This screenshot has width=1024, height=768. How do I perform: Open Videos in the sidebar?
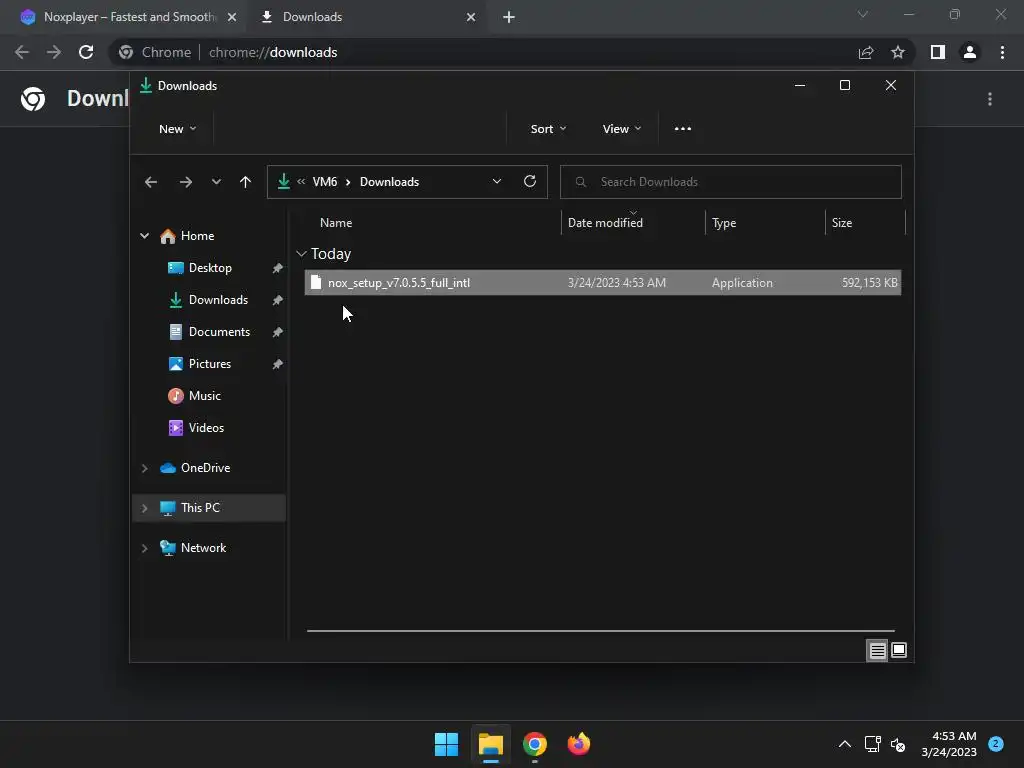(x=196, y=428)
